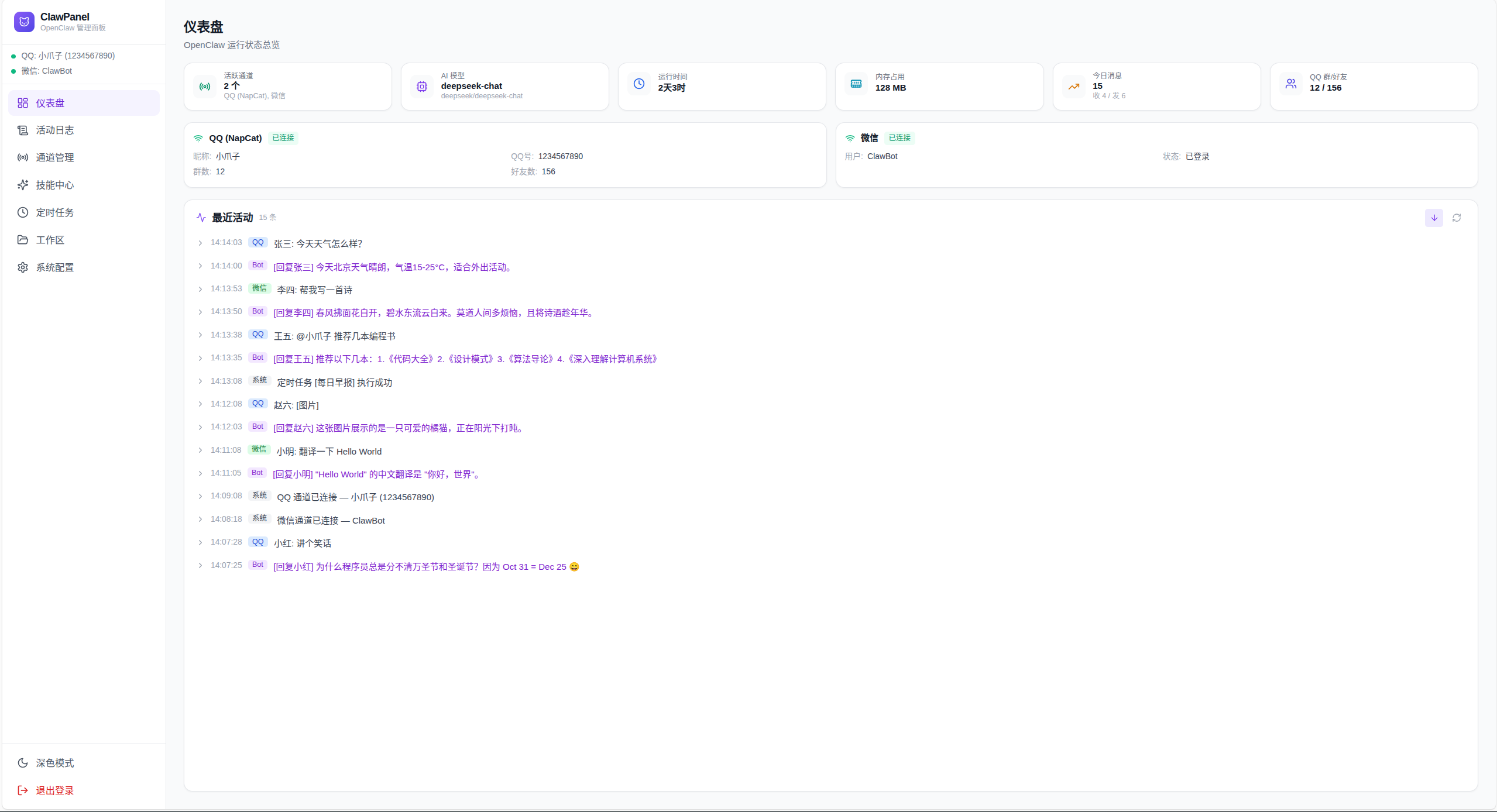Expand the 14:11:08 小明 translate entry
Image resolution: width=1497 pixels, height=812 pixels.
[200, 450]
